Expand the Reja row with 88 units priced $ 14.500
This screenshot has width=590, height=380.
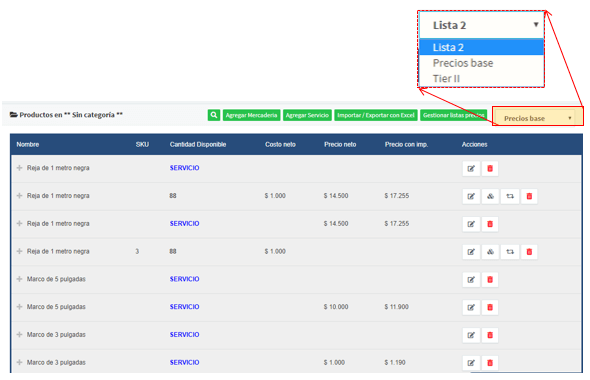click(x=20, y=196)
